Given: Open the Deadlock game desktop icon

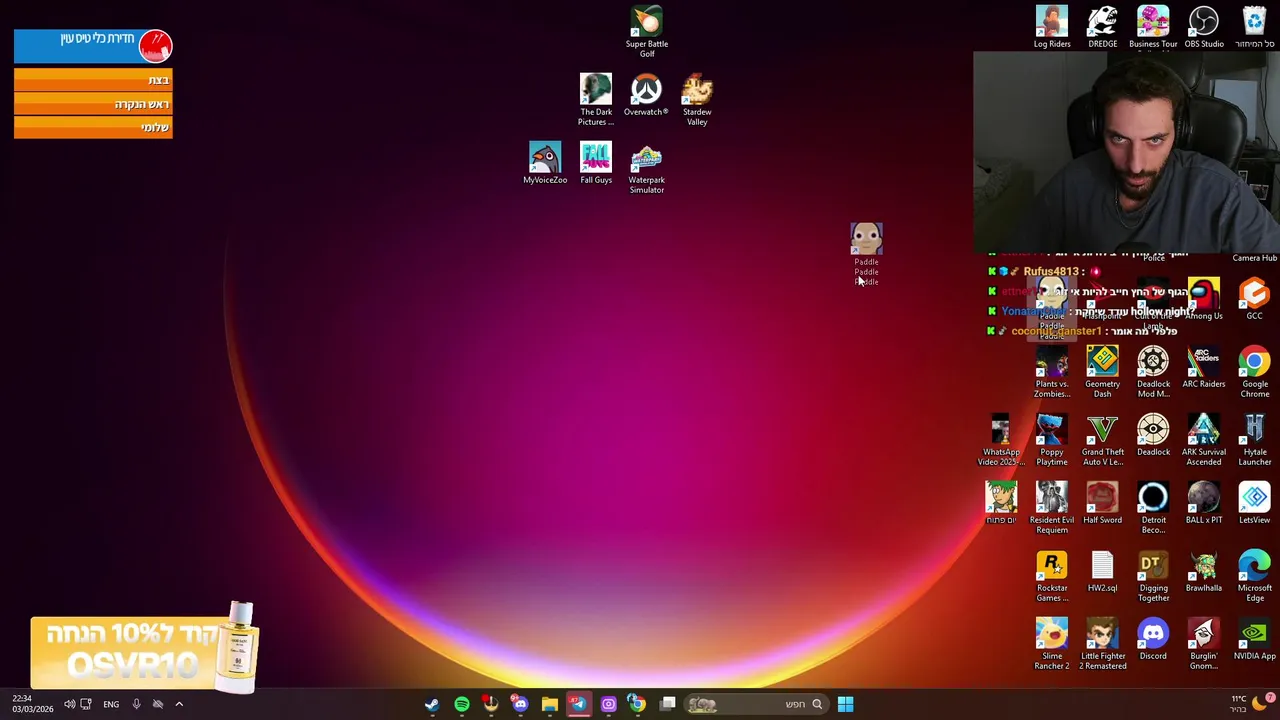Looking at the screenshot, I should click(x=1153, y=435).
